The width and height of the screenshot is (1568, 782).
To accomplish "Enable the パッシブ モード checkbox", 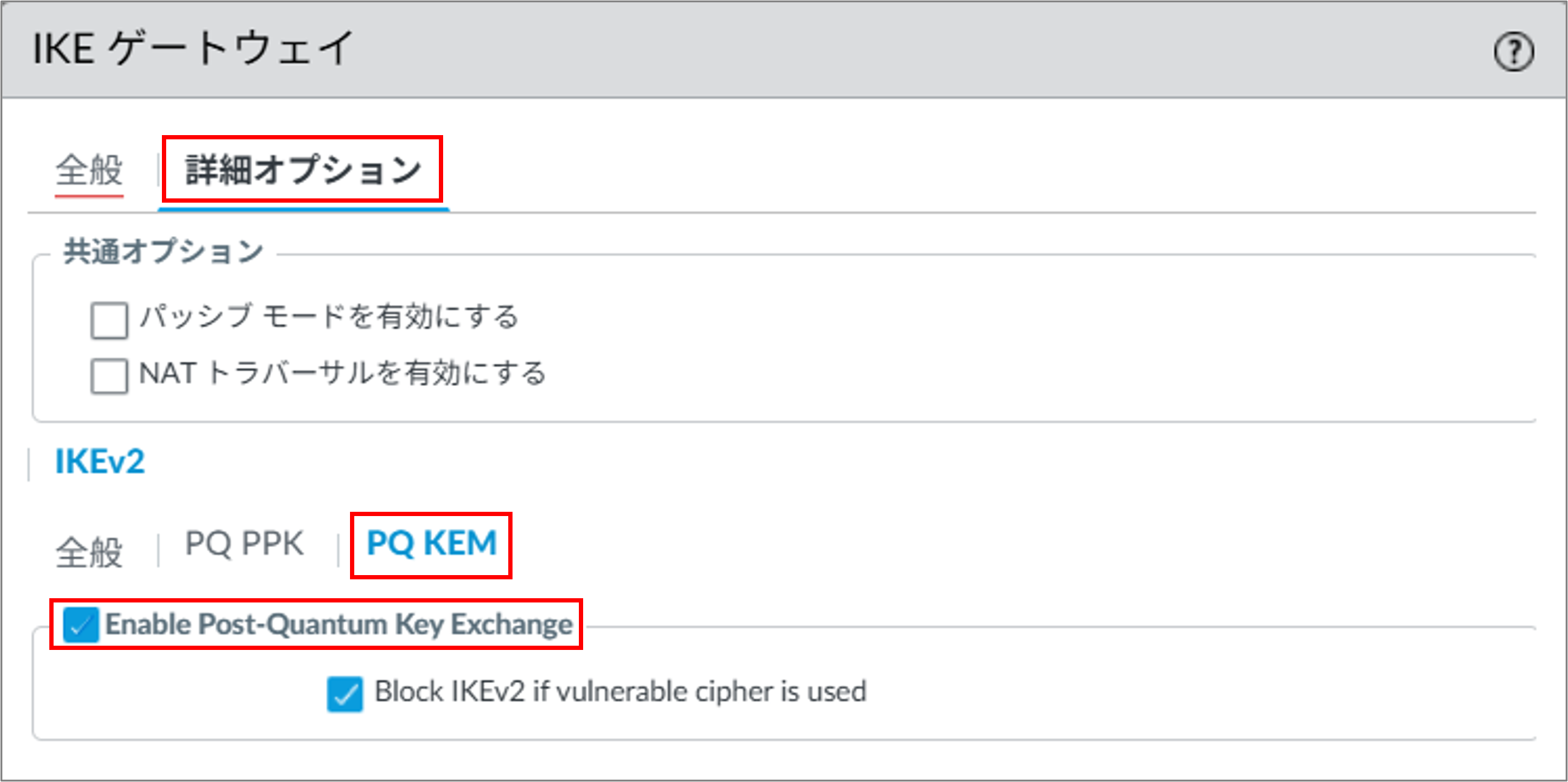I will tap(109, 319).
